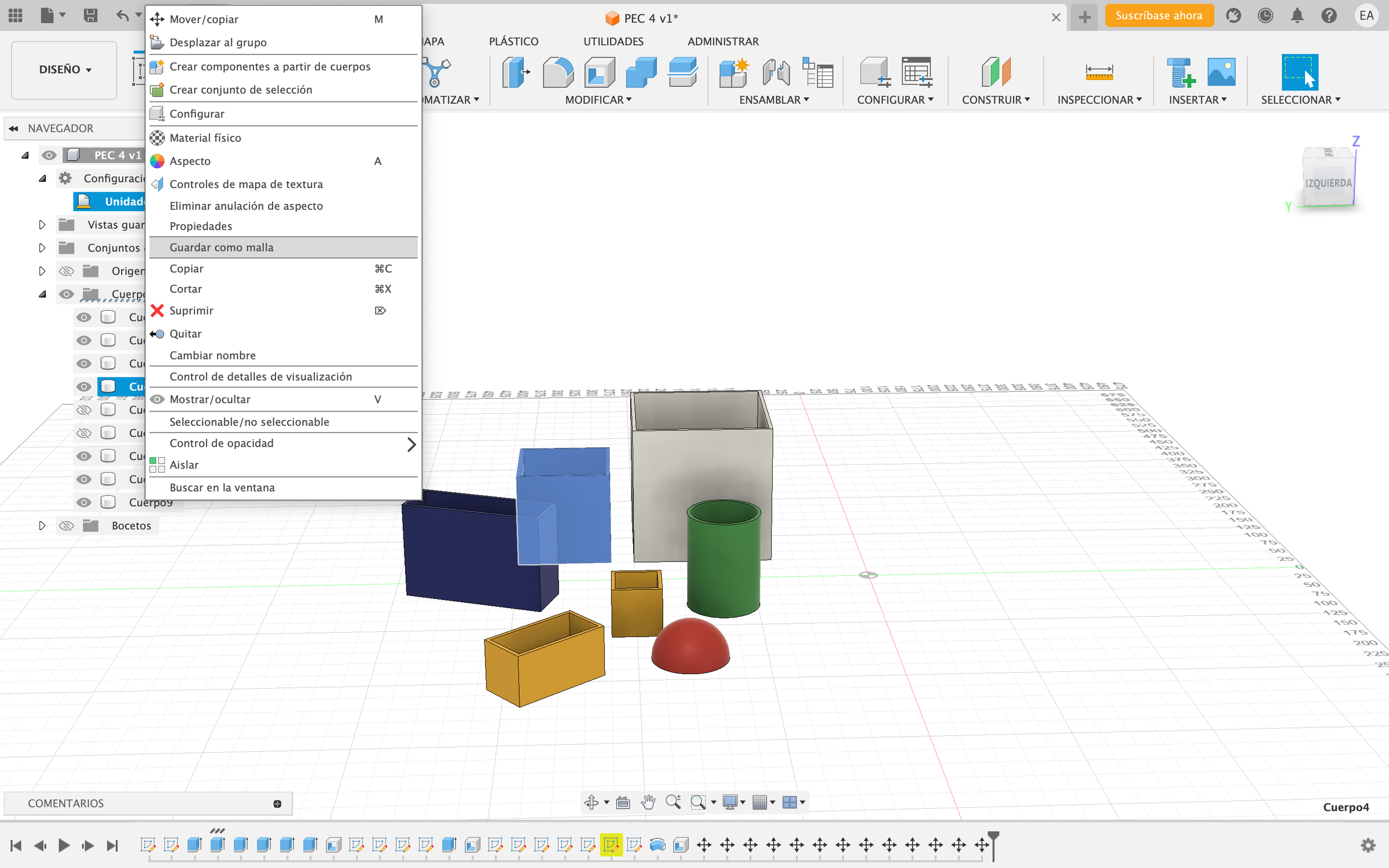This screenshot has height=868, width=1389.
Task: Select Suprimir in context menu
Action: pos(283,311)
